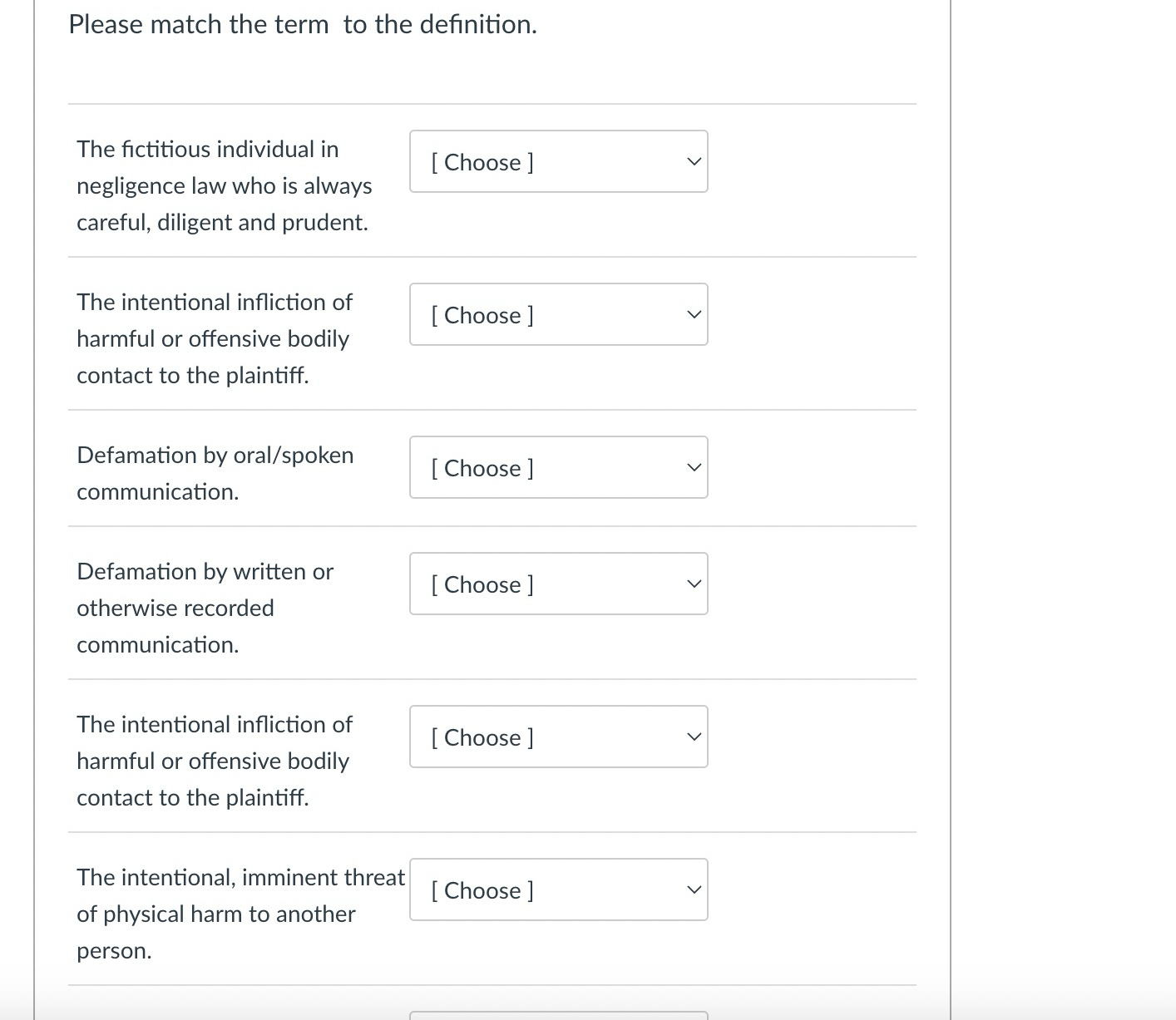Click the partially visible dropdown at the page bottom

point(558,1015)
